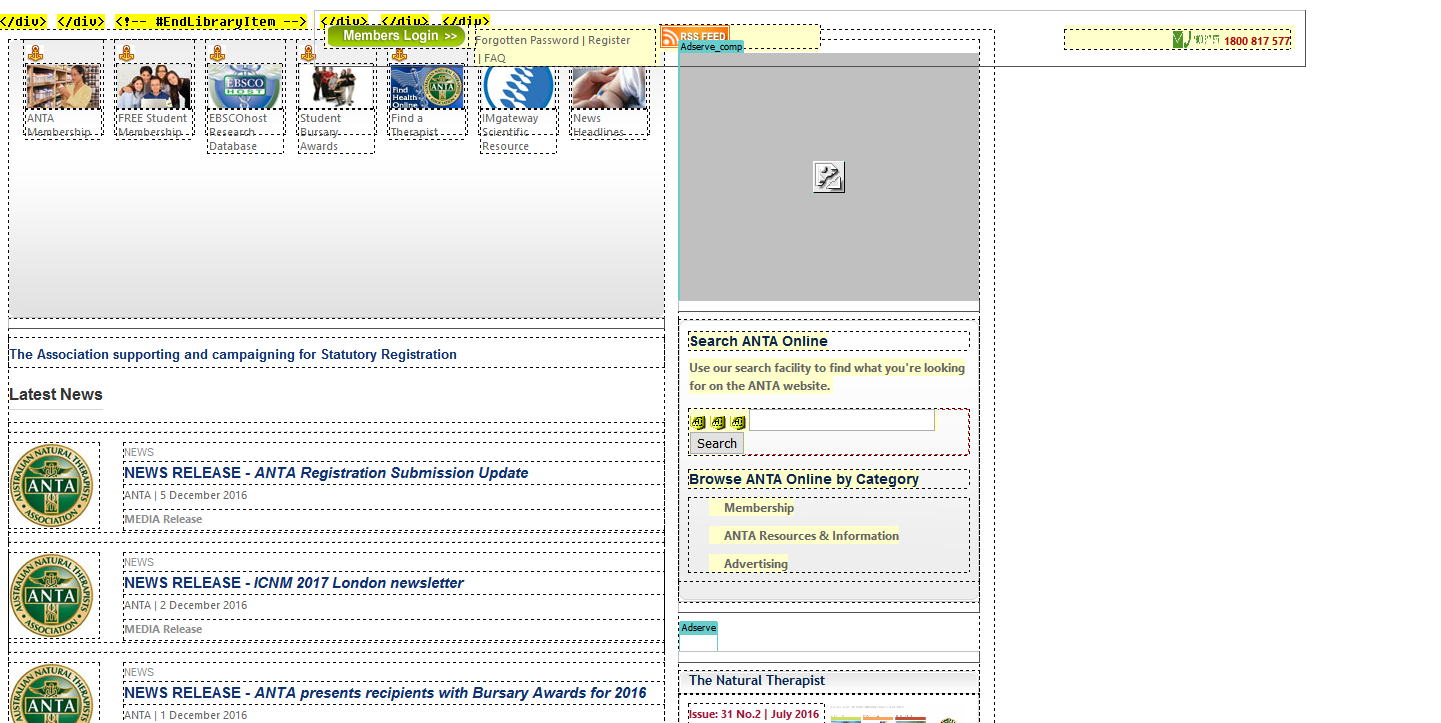
Task: Click the phone number 1800 817 577
Action: pyautogui.click(x=1257, y=41)
